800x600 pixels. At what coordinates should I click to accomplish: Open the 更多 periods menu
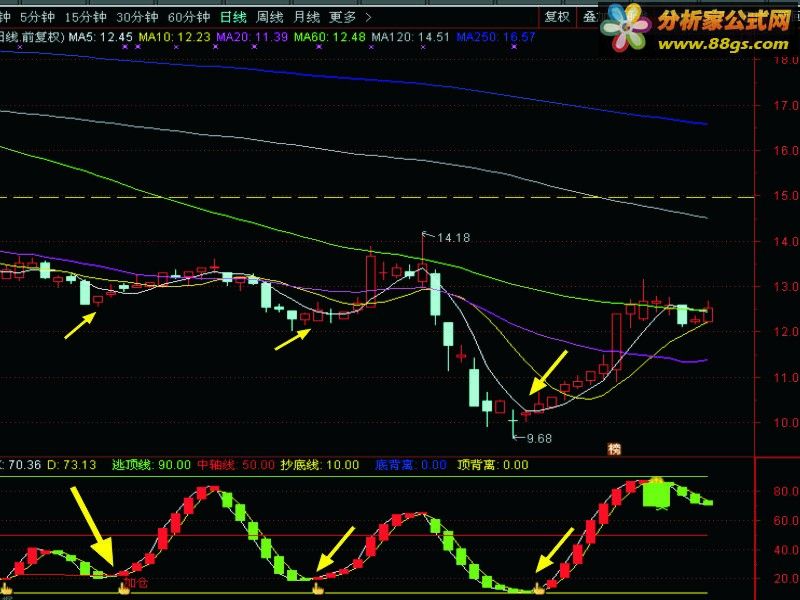(342, 17)
